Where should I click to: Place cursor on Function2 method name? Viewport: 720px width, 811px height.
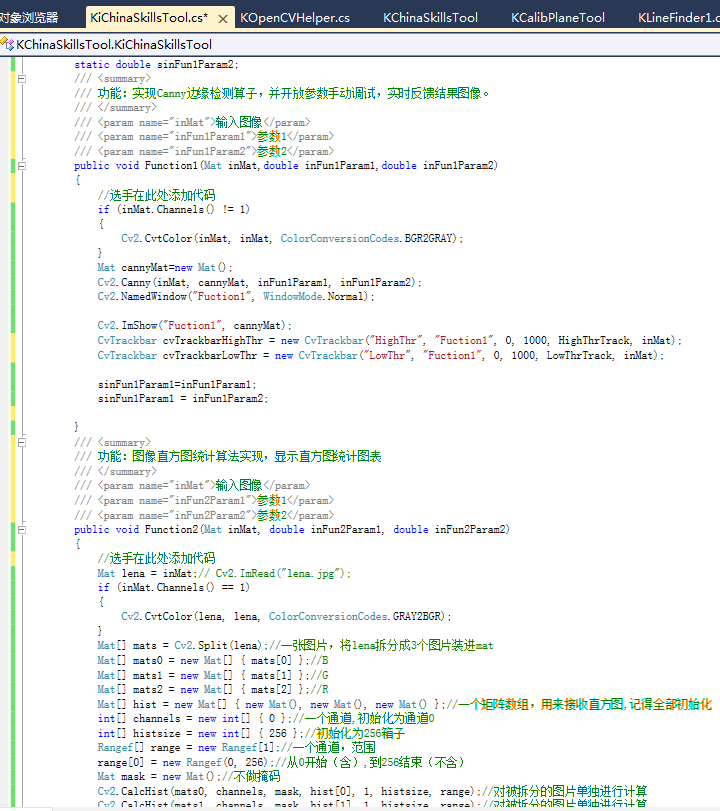click(x=169, y=529)
